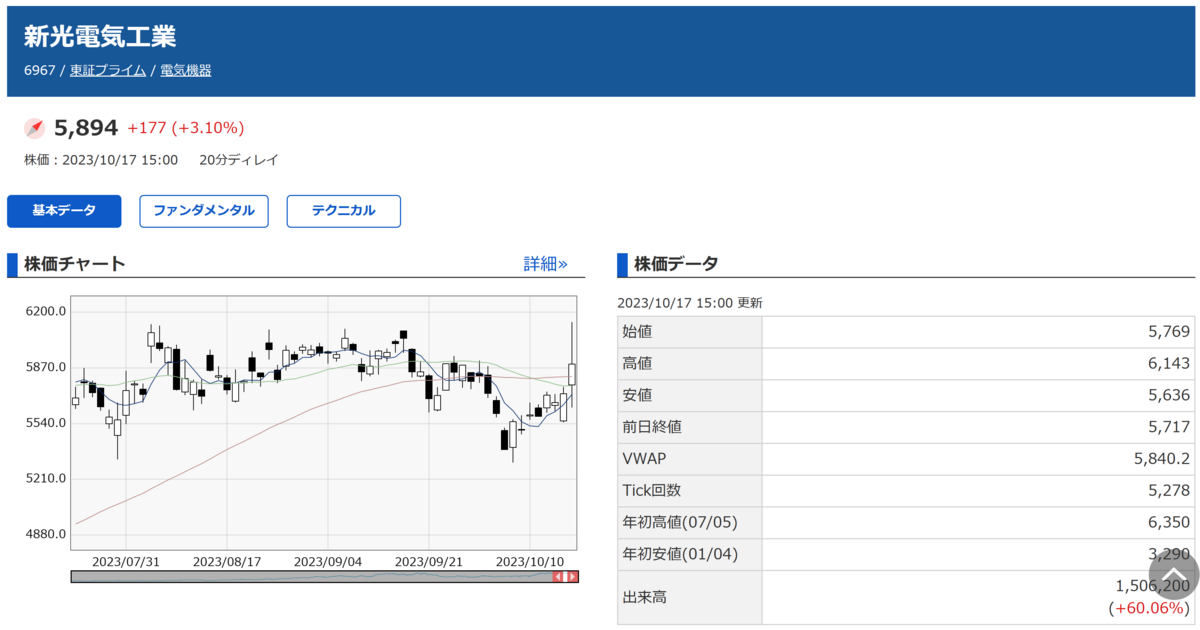Click the 株価チャート section heading
The height and width of the screenshot is (630, 1200).
coord(75,264)
